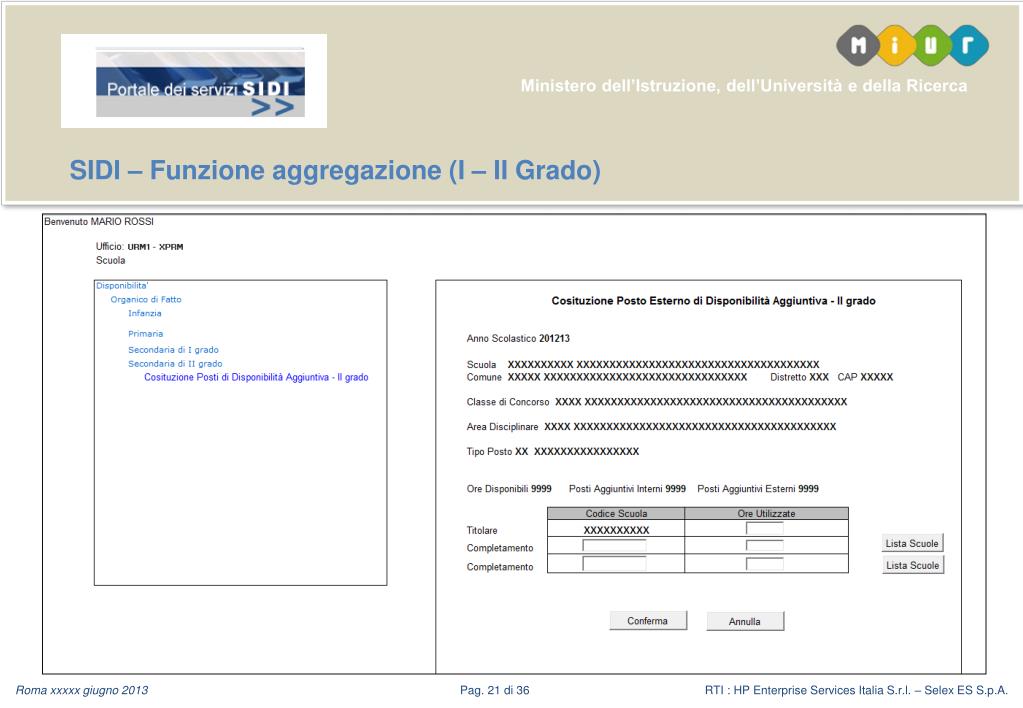Click the form title Cosituzione Posto Esterno
Screen dimensions: 1023x708
tap(713, 301)
